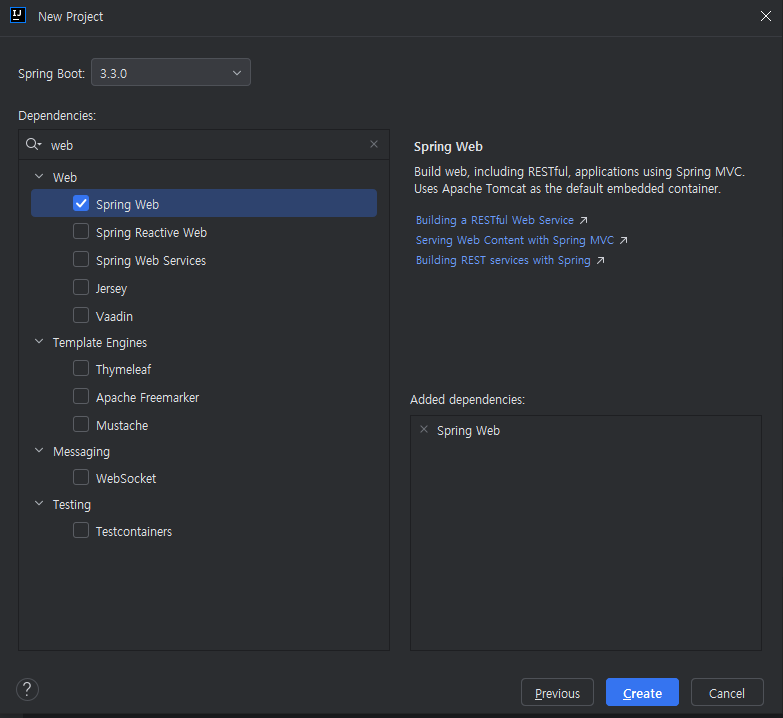
Task: Tick the Mustache checkbox
Action: (x=81, y=424)
